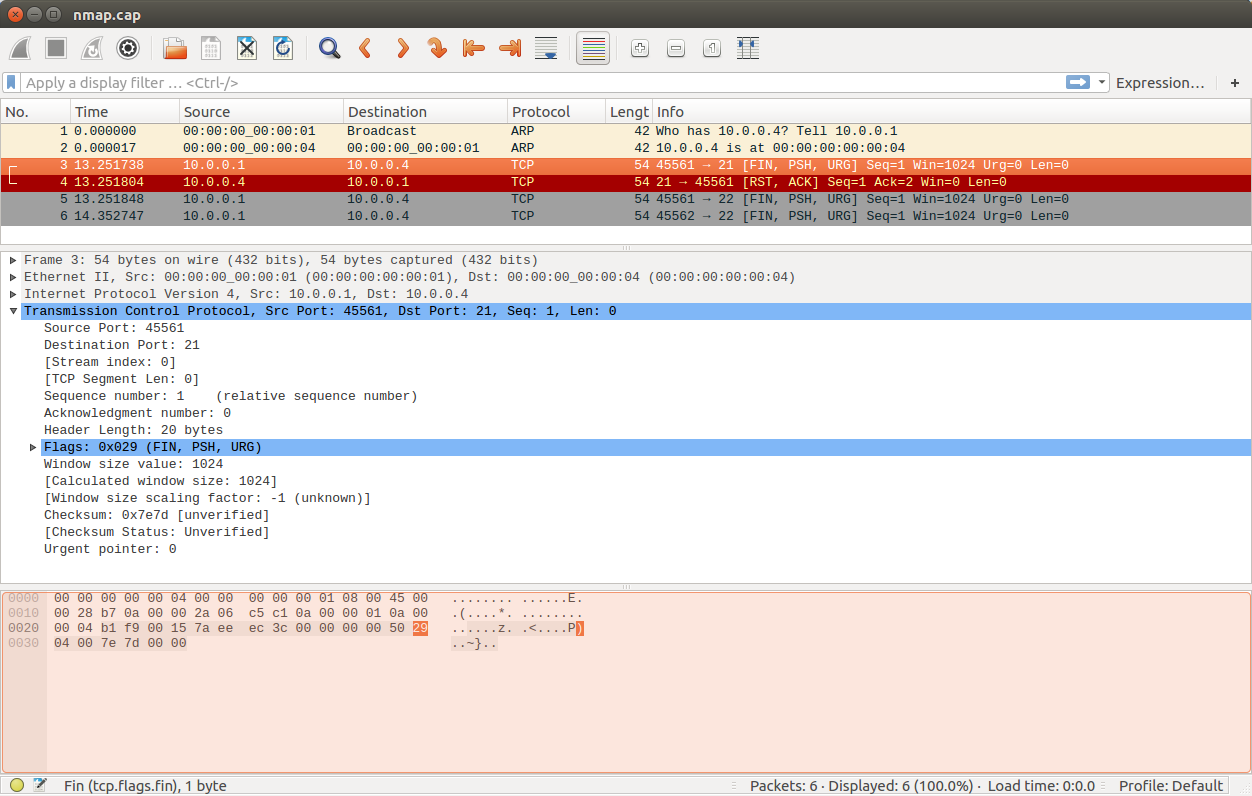Expand the Flags: 0x029 tree item
Screen dimensions: 1252x796
click(x=33, y=447)
